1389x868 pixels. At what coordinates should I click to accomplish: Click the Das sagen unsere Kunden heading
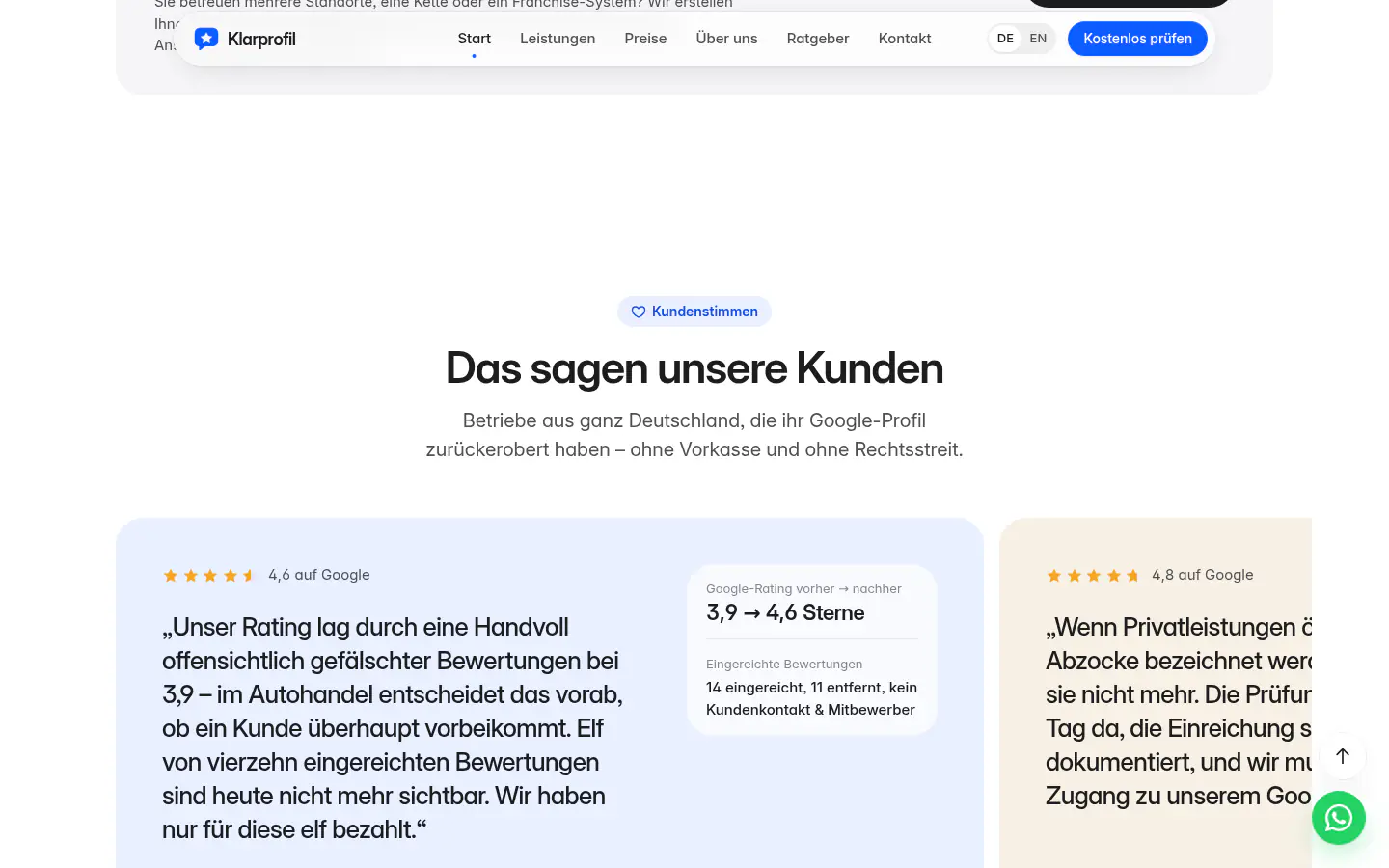pyautogui.click(x=694, y=368)
